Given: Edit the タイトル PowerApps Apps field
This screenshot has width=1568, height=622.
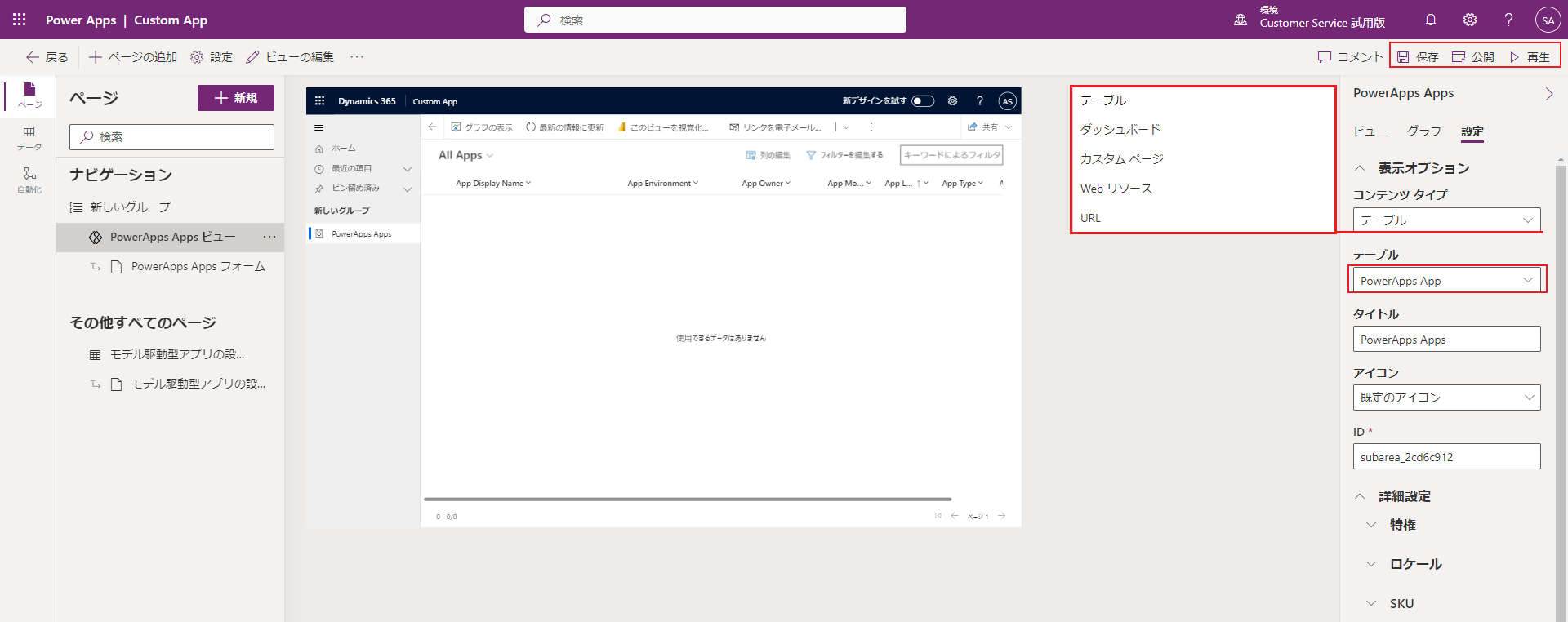Looking at the screenshot, I should coord(1447,339).
